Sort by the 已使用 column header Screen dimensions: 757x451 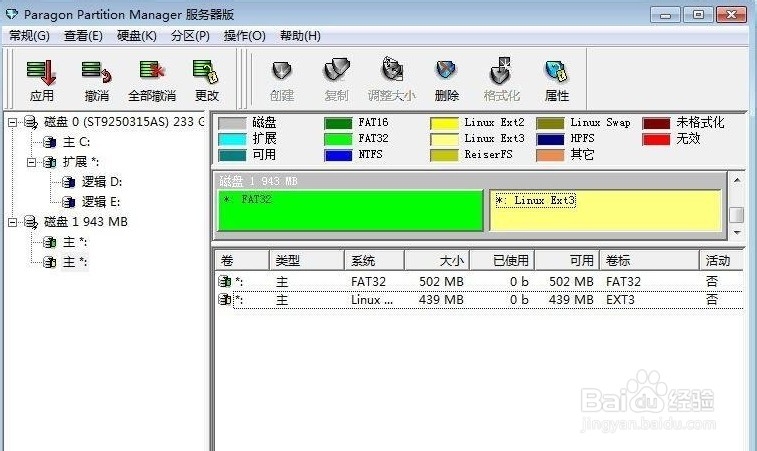[x=503, y=261]
